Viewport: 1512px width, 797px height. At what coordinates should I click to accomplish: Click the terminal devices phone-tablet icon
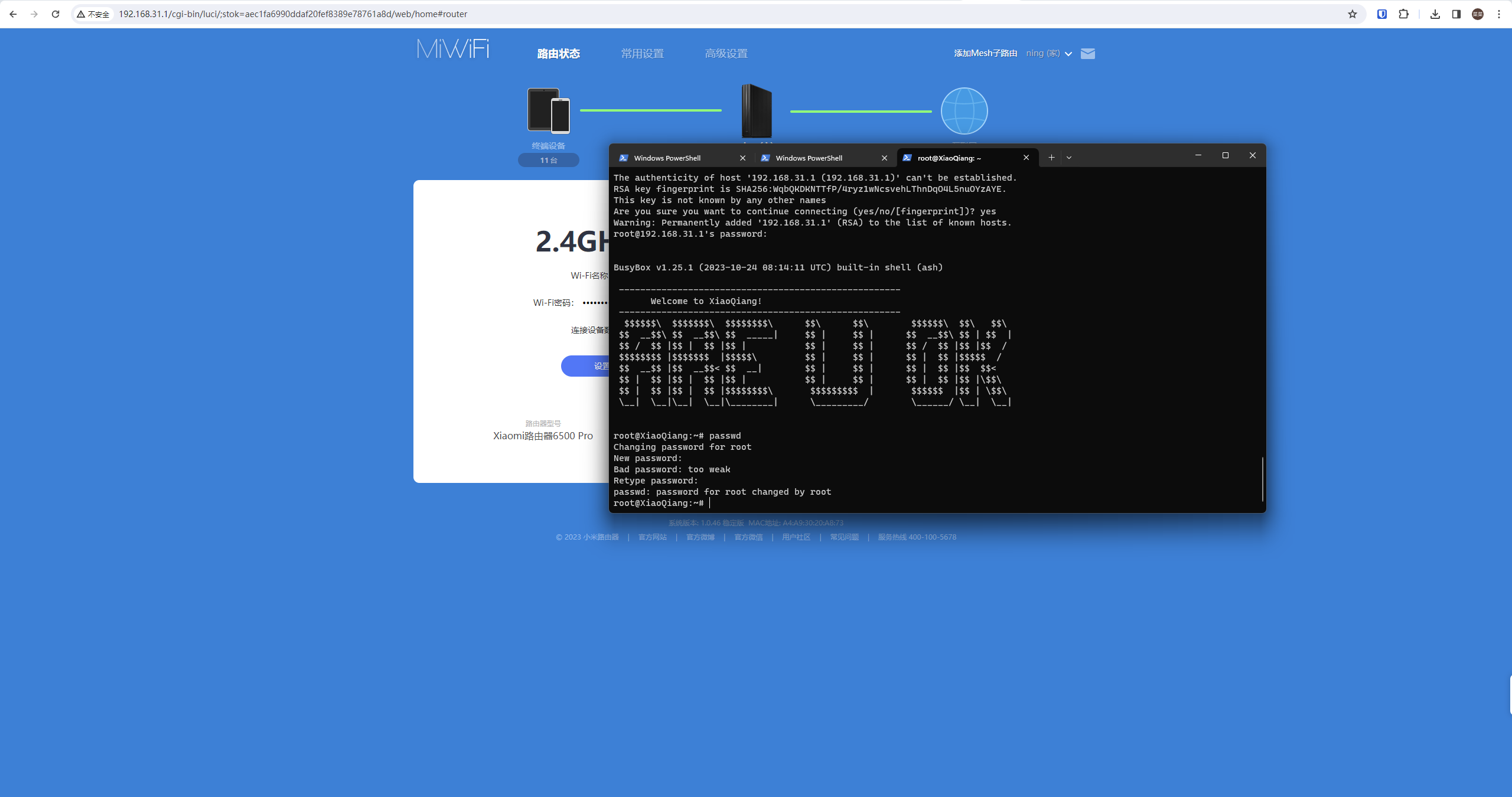point(548,110)
